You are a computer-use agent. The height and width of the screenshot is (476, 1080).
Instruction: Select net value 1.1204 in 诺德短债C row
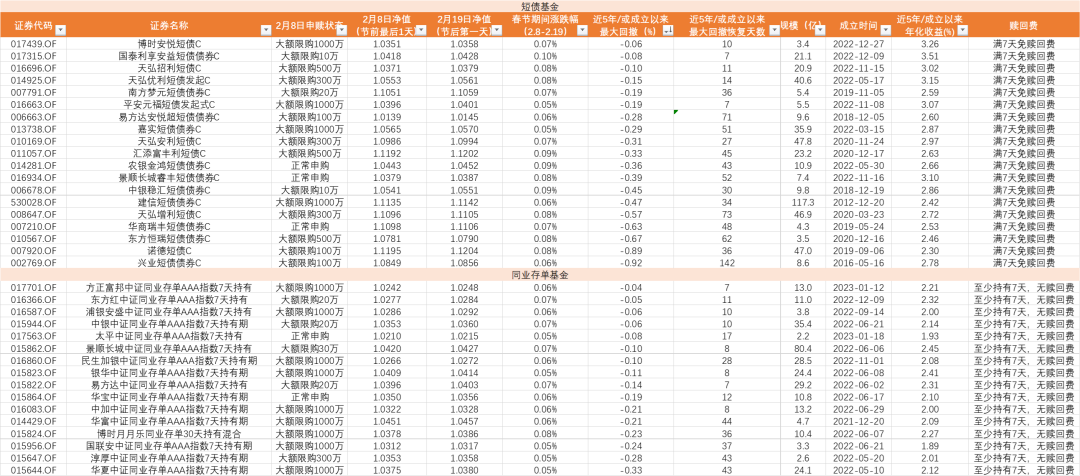[x=464, y=251]
